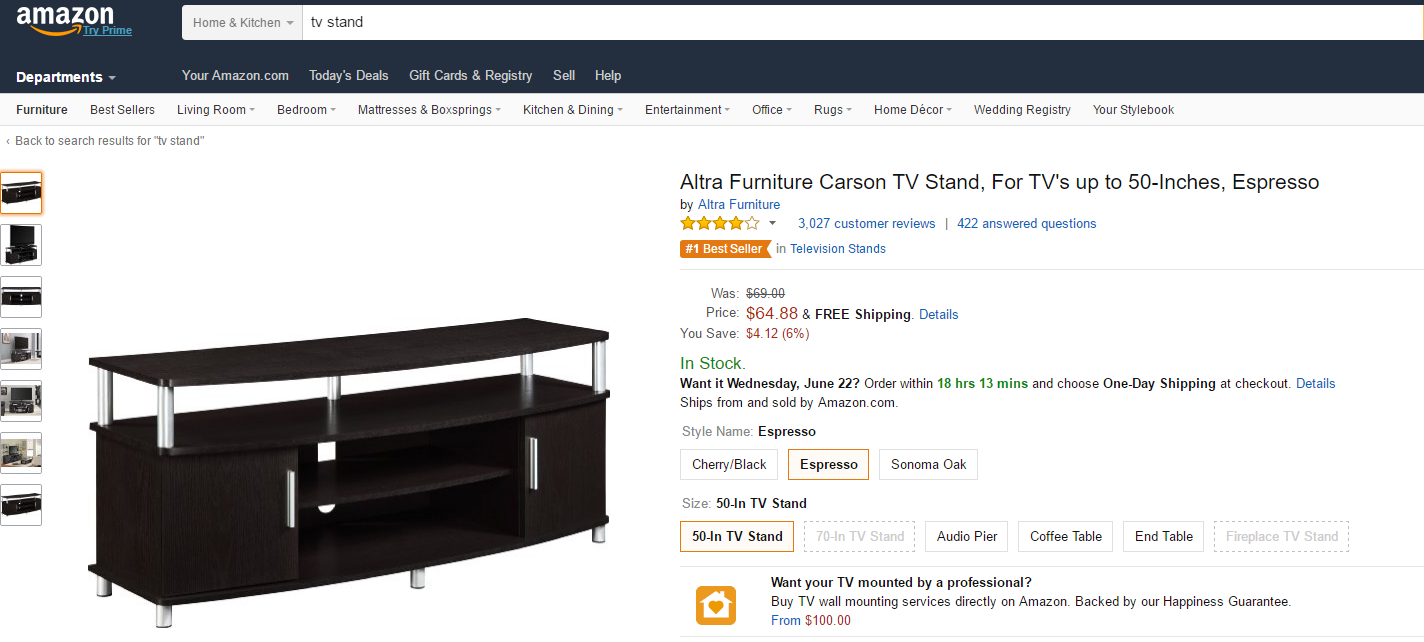Open Today's Deals page

click(x=348, y=75)
